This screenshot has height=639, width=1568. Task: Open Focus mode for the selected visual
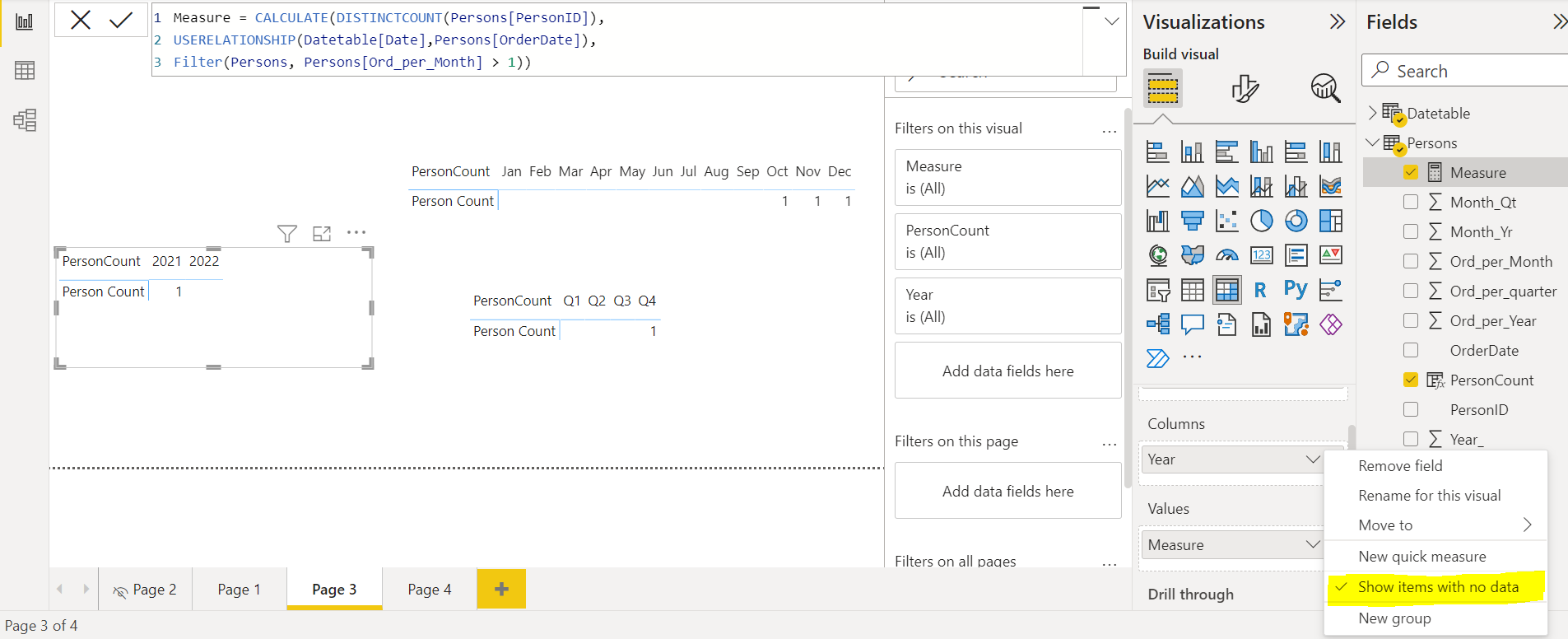click(x=322, y=234)
